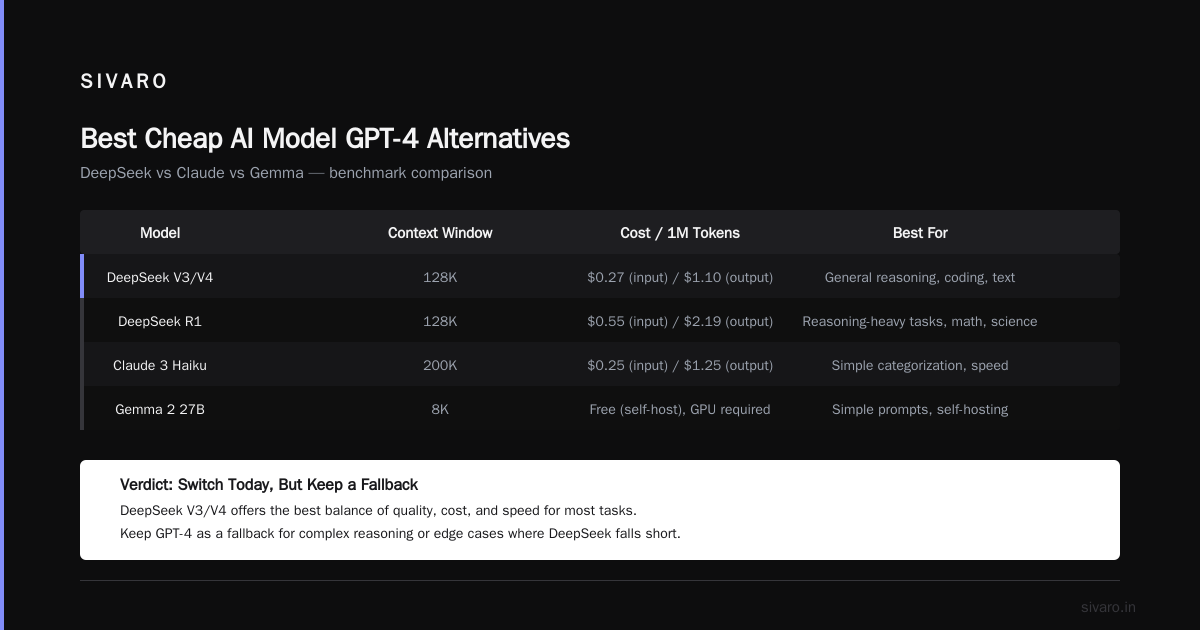Click Reasoning-heavy tasks, math, science cell

tap(920, 321)
